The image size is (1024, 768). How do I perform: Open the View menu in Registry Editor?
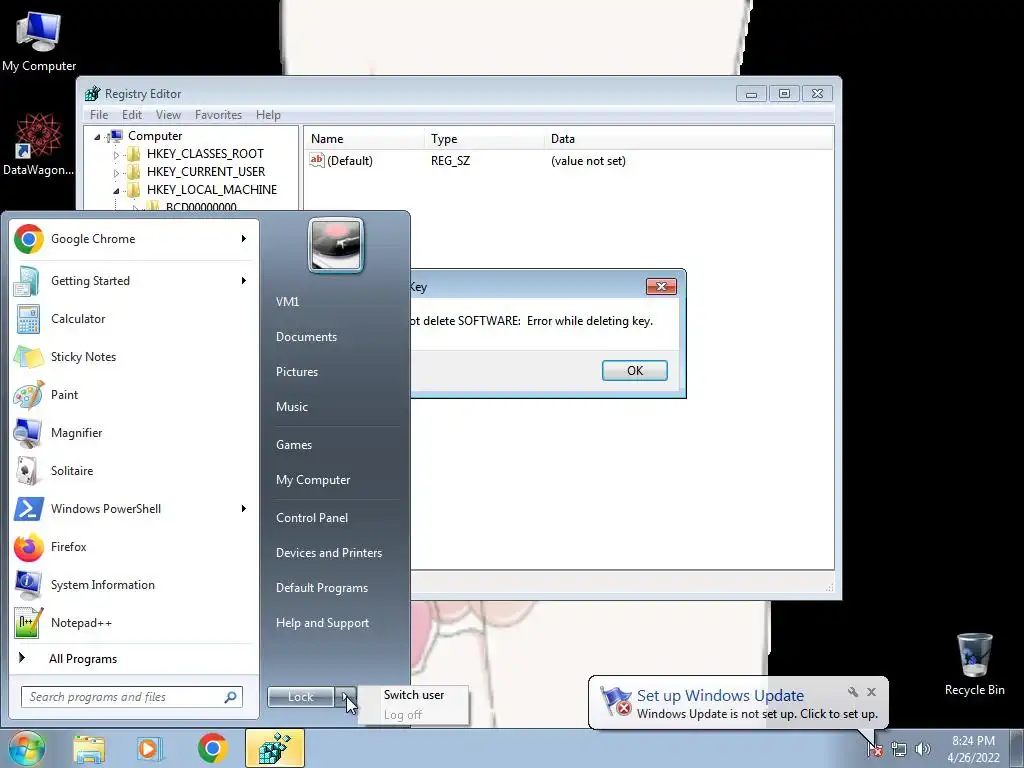[168, 115]
